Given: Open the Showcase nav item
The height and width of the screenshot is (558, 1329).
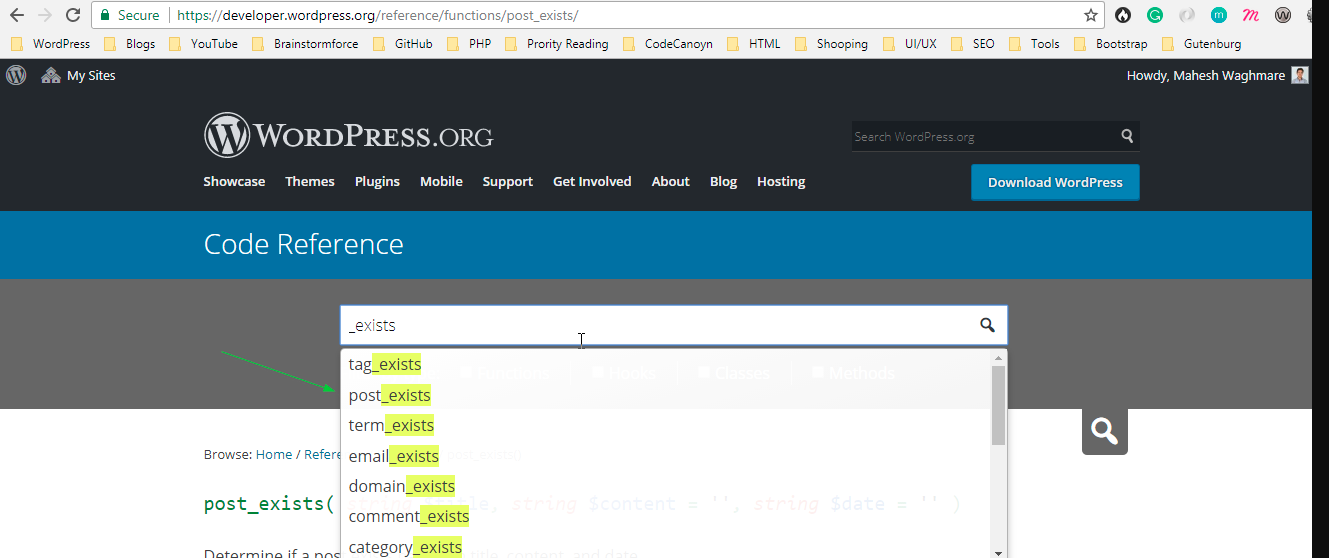Looking at the screenshot, I should pos(234,181).
